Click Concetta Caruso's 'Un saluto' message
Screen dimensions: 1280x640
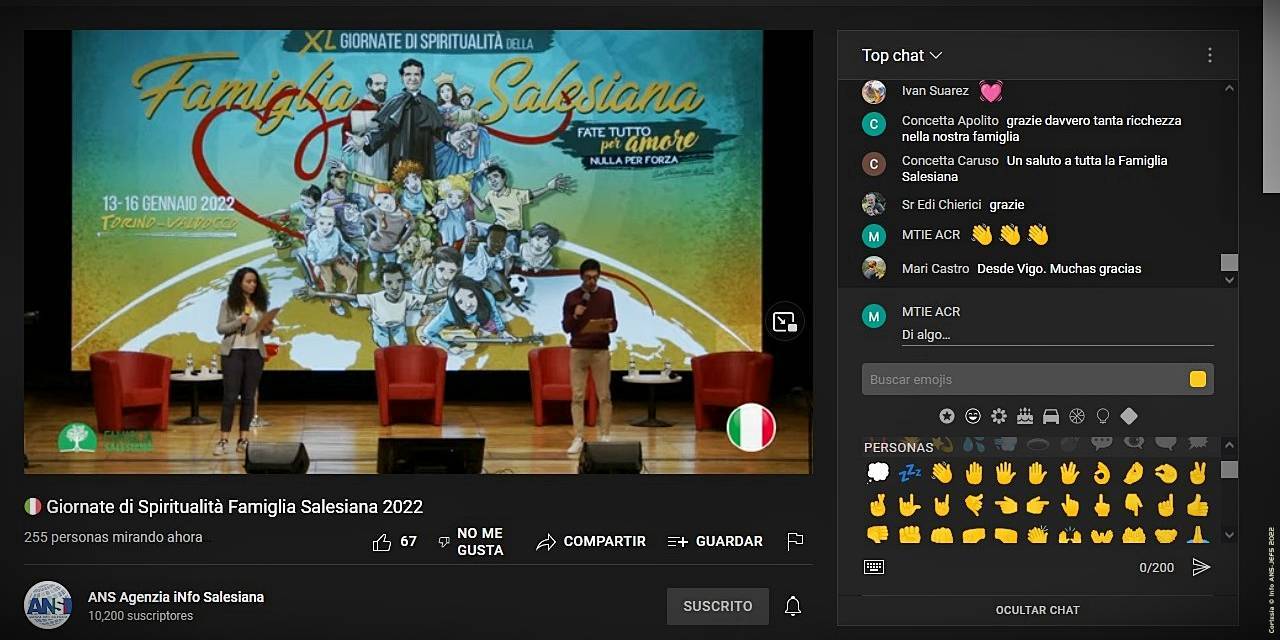pos(1035,168)
